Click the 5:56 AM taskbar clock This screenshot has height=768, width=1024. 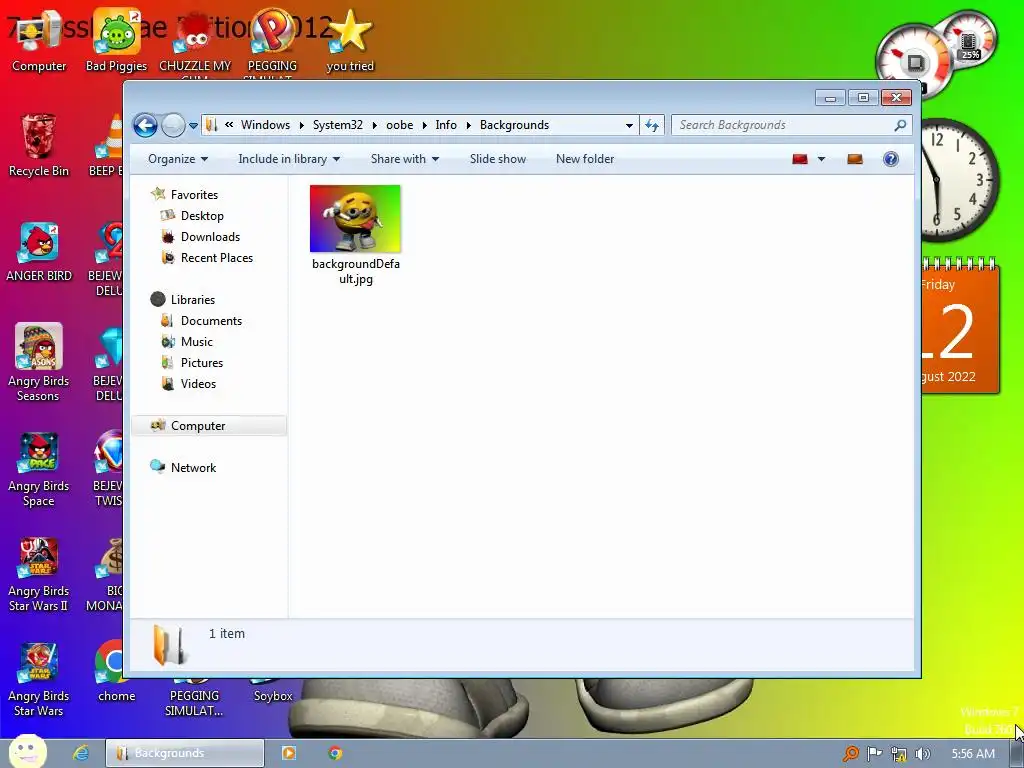pos(973,754)
